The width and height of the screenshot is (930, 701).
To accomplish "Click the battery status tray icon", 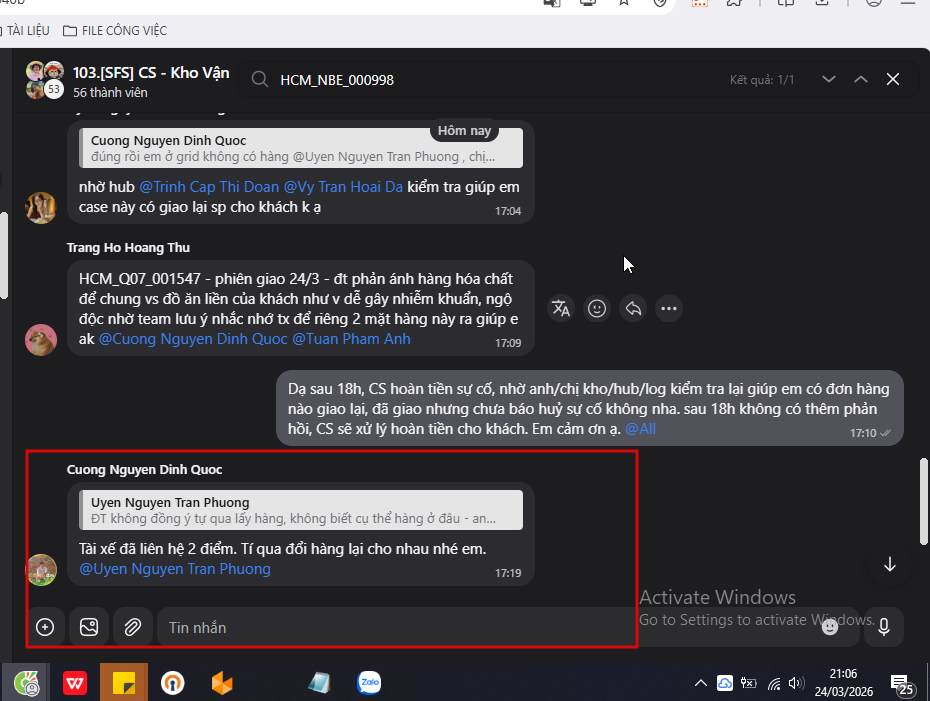I will click(x=749, y=683).
